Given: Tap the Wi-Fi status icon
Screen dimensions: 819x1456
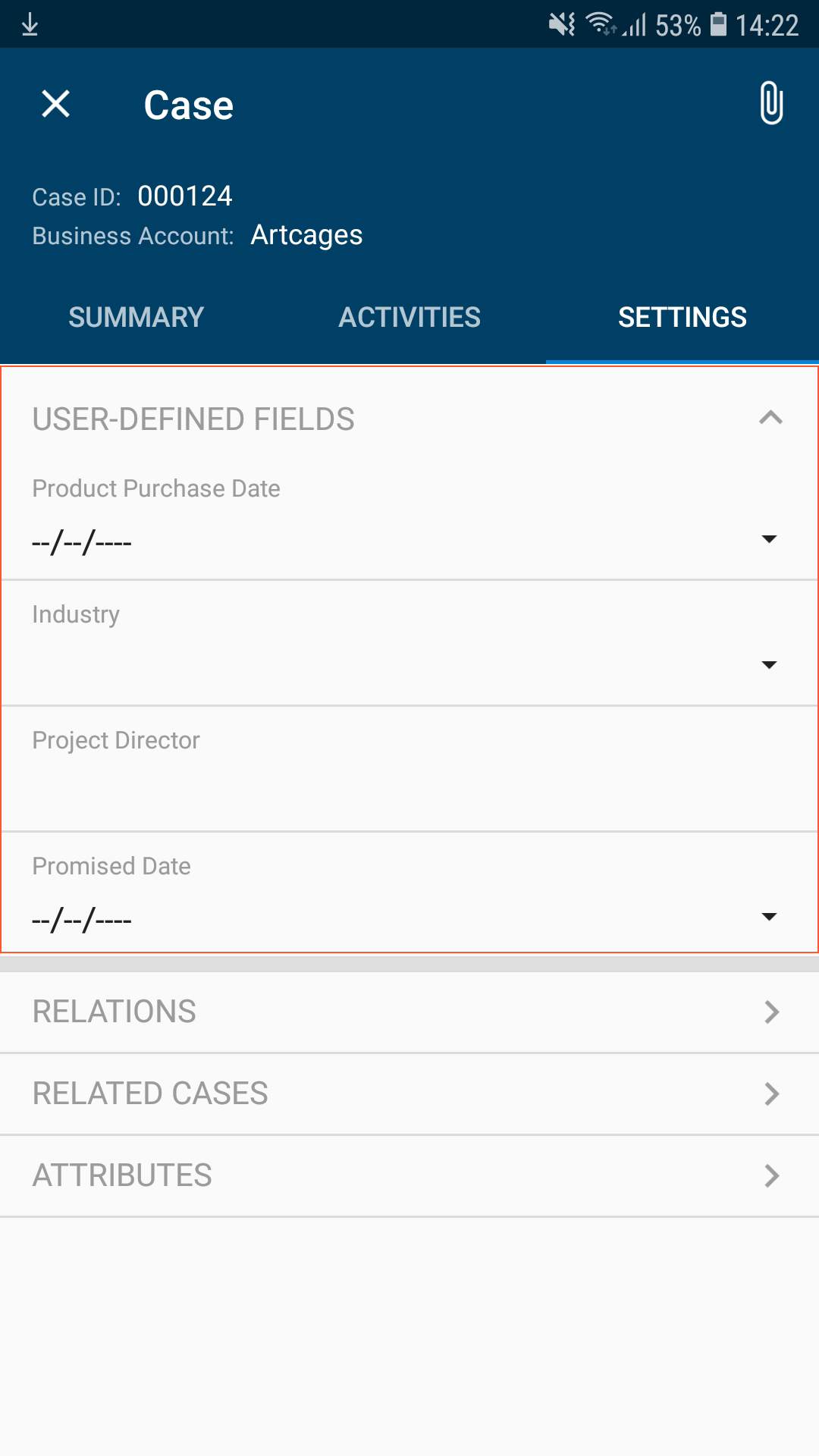Looking at the screenshot, I should click(x=601, y=24).
